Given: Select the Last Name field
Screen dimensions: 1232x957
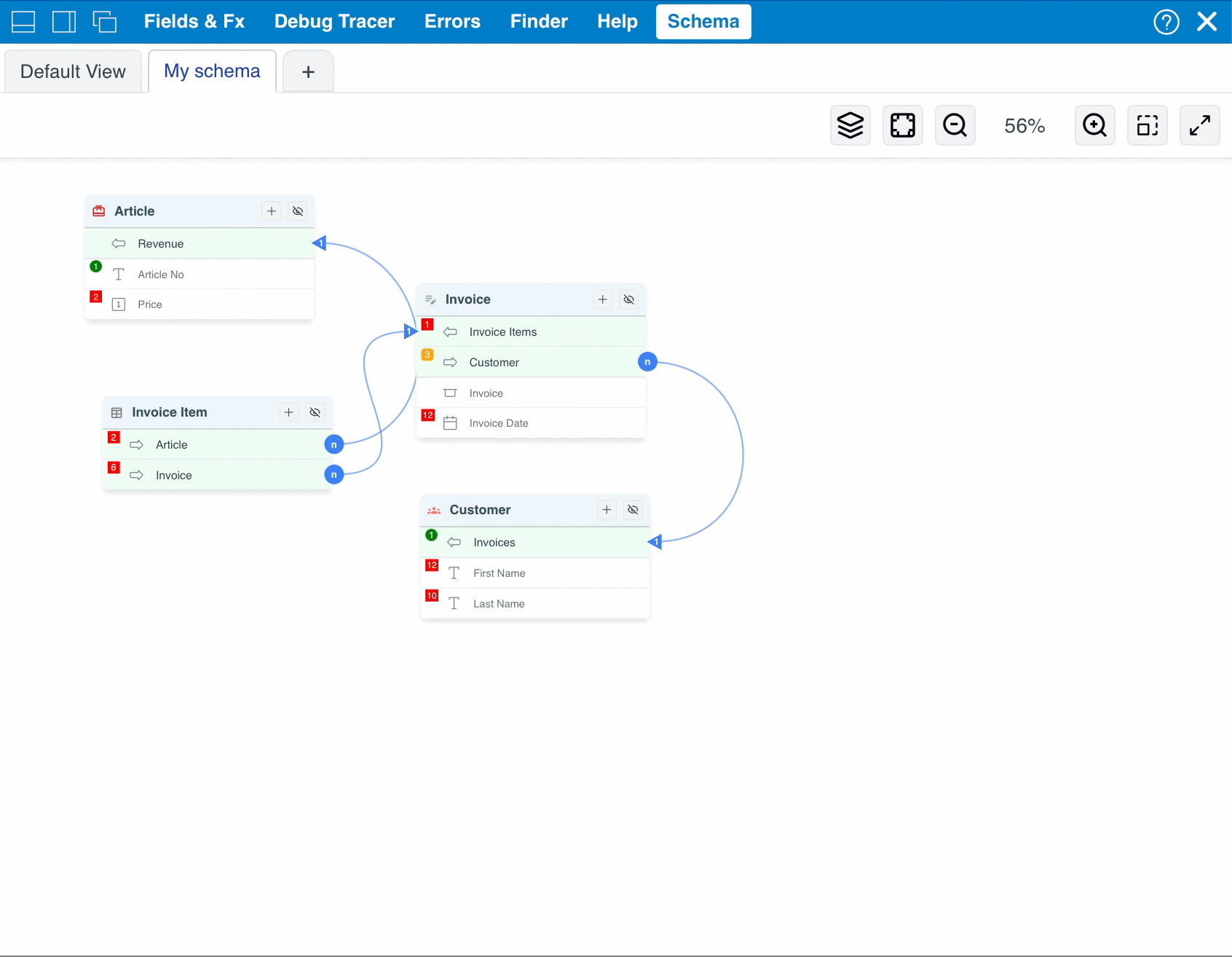Looking at the screenshot, I should [534, 603].
